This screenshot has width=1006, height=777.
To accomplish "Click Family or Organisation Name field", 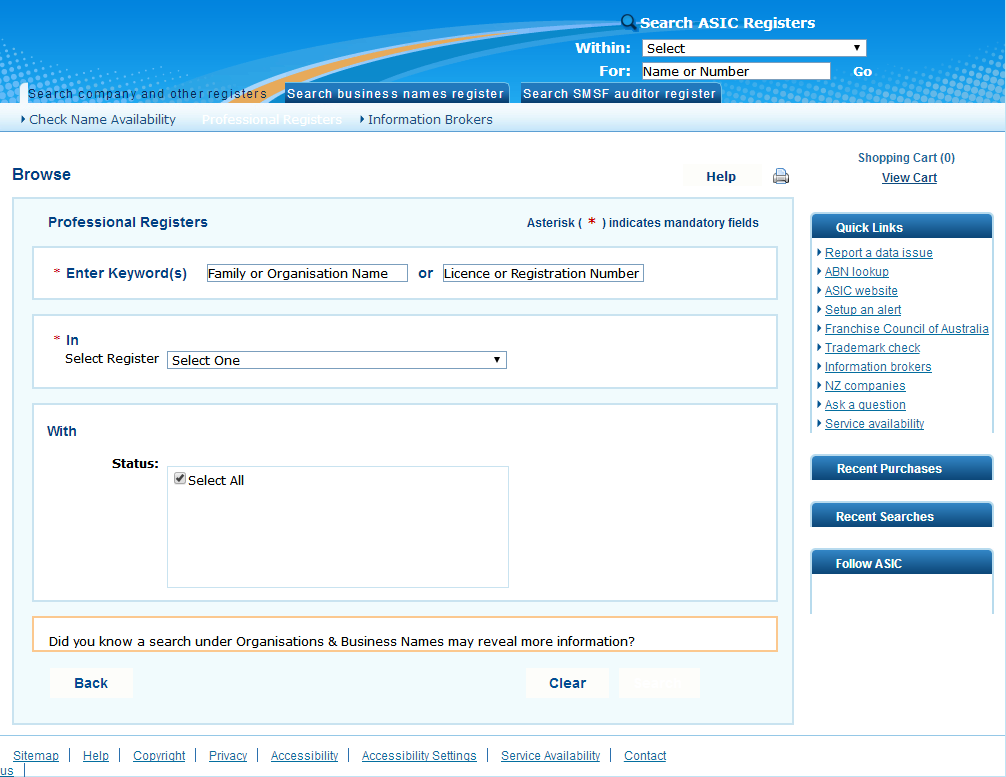I will tap(307, 273).
